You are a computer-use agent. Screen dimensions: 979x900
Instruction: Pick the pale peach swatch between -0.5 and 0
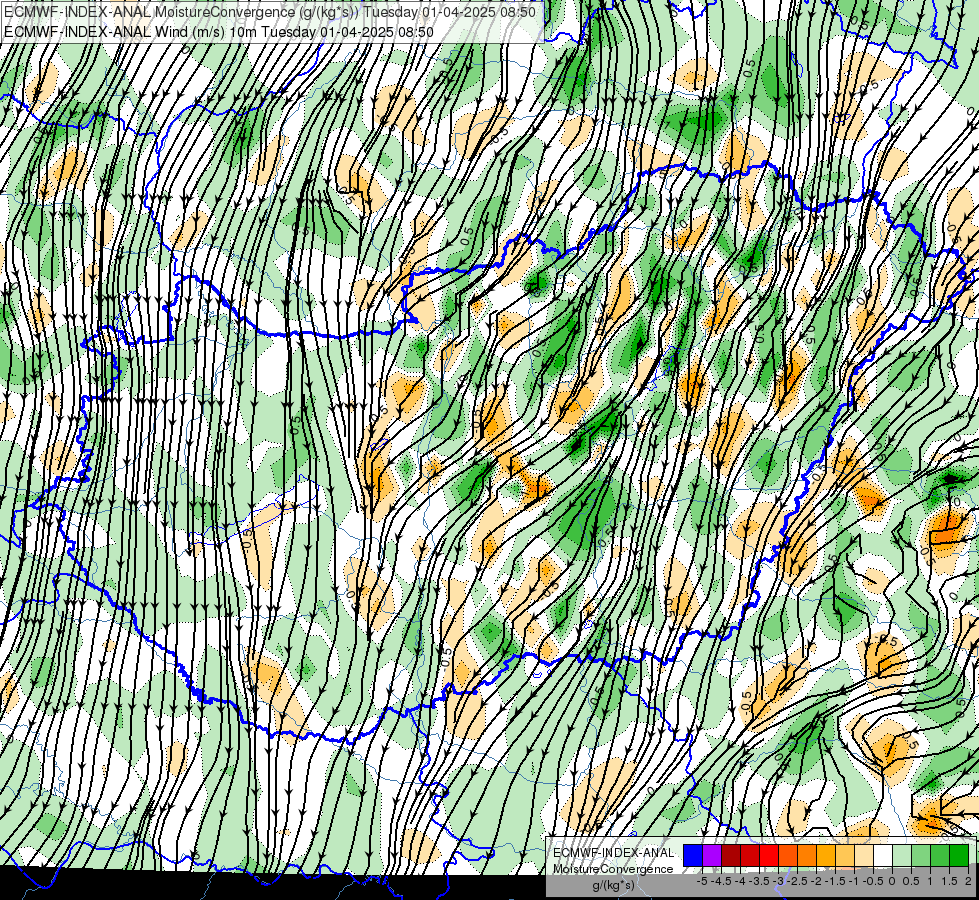864,856
